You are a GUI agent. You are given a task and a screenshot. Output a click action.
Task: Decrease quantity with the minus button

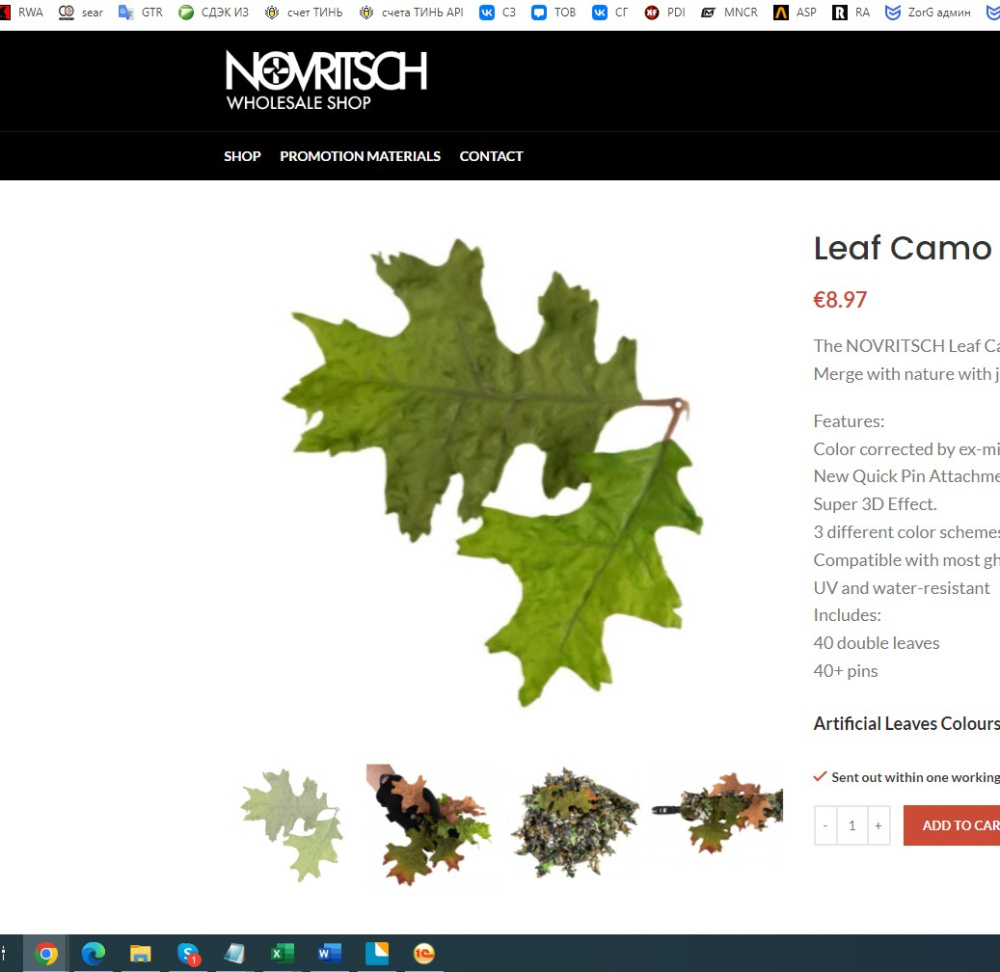click(x=825, y=825)
